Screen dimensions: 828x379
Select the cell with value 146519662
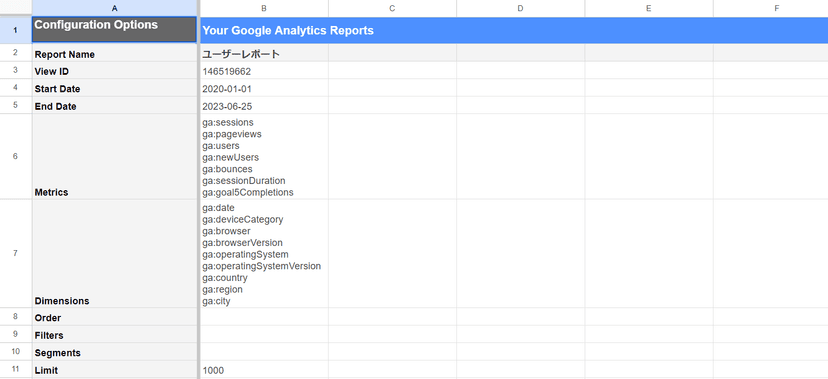click(x=264, y=70)
